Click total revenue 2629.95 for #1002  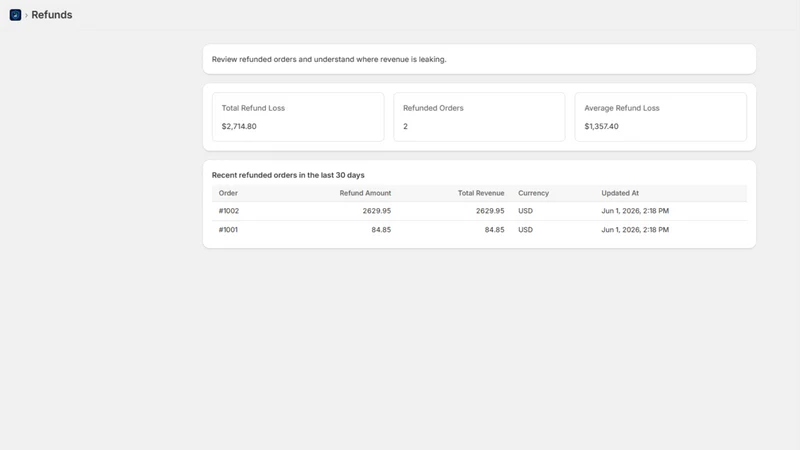[x=490, y=211]
